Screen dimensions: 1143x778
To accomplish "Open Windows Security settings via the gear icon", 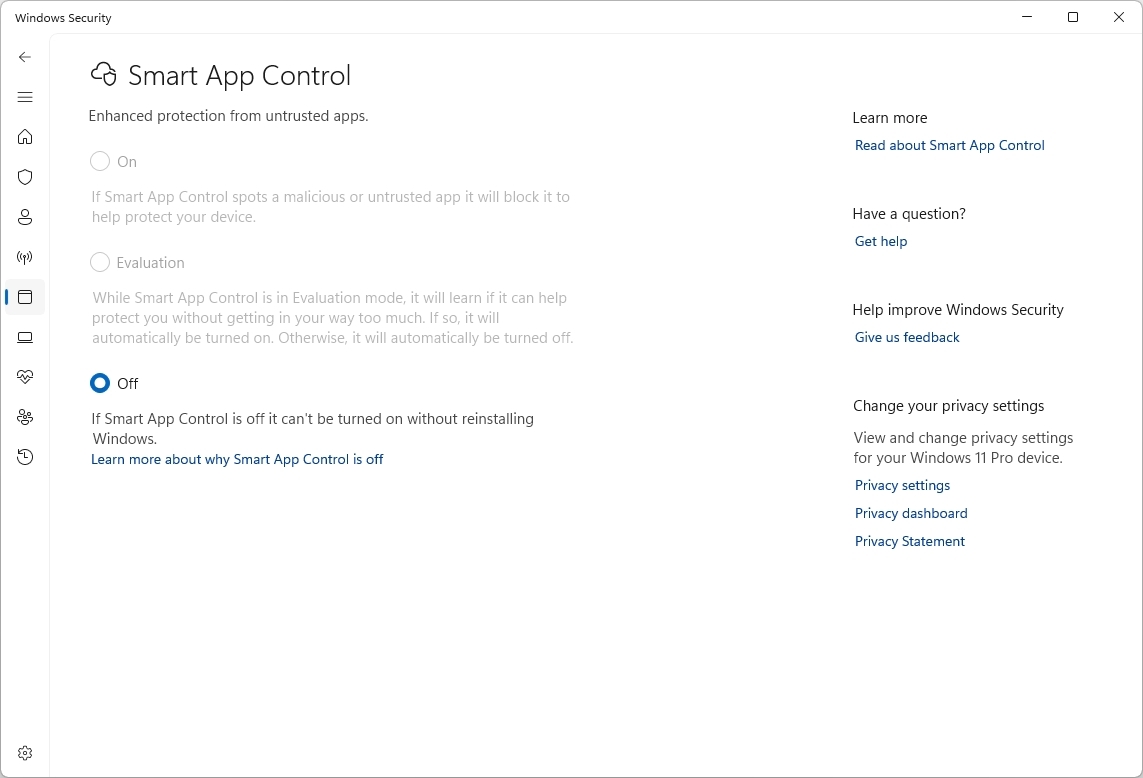I will coord(24,753).
